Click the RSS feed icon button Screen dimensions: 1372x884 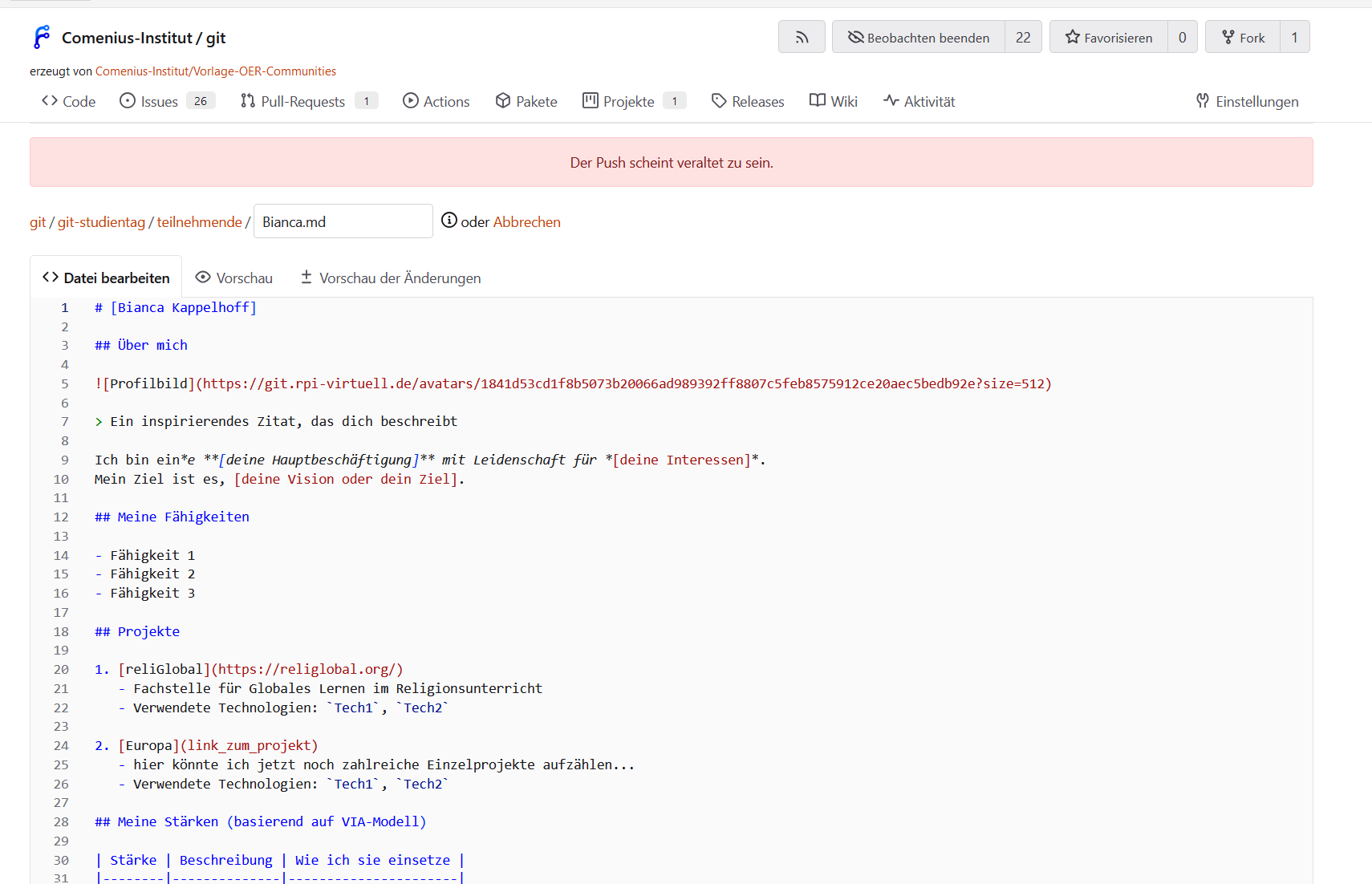coord(802,37)
